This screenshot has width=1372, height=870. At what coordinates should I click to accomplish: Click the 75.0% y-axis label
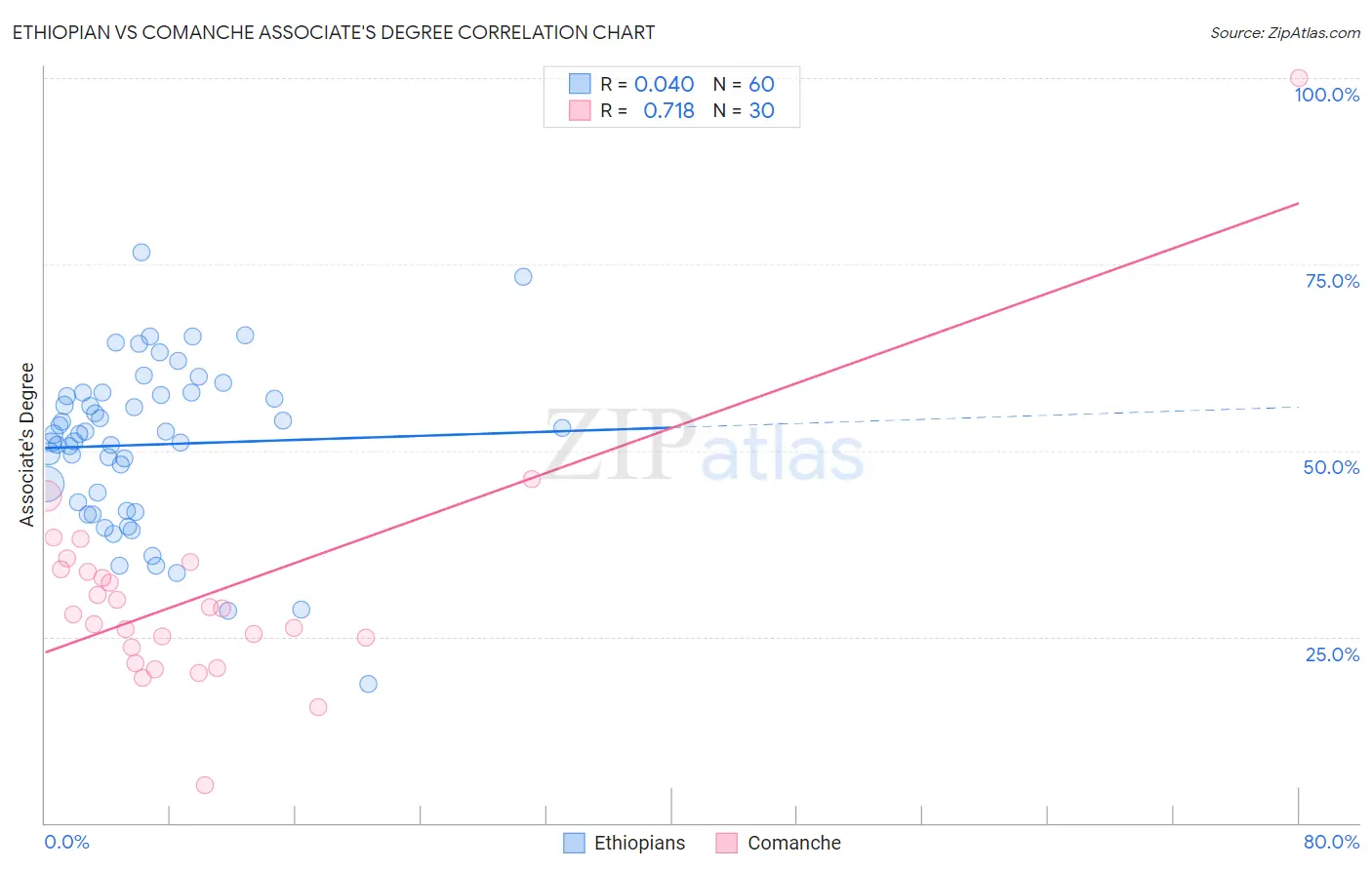(x=1332, y=281)
